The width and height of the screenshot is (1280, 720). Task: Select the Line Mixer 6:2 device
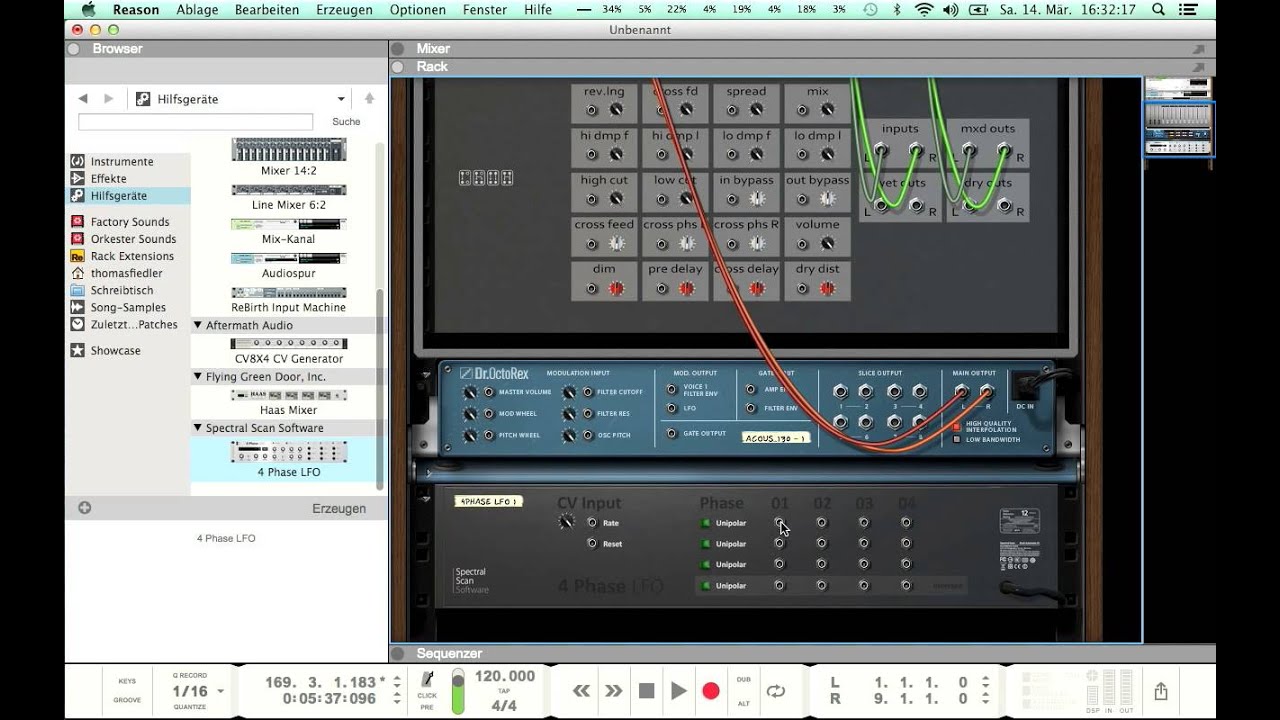tap(289, 197)
